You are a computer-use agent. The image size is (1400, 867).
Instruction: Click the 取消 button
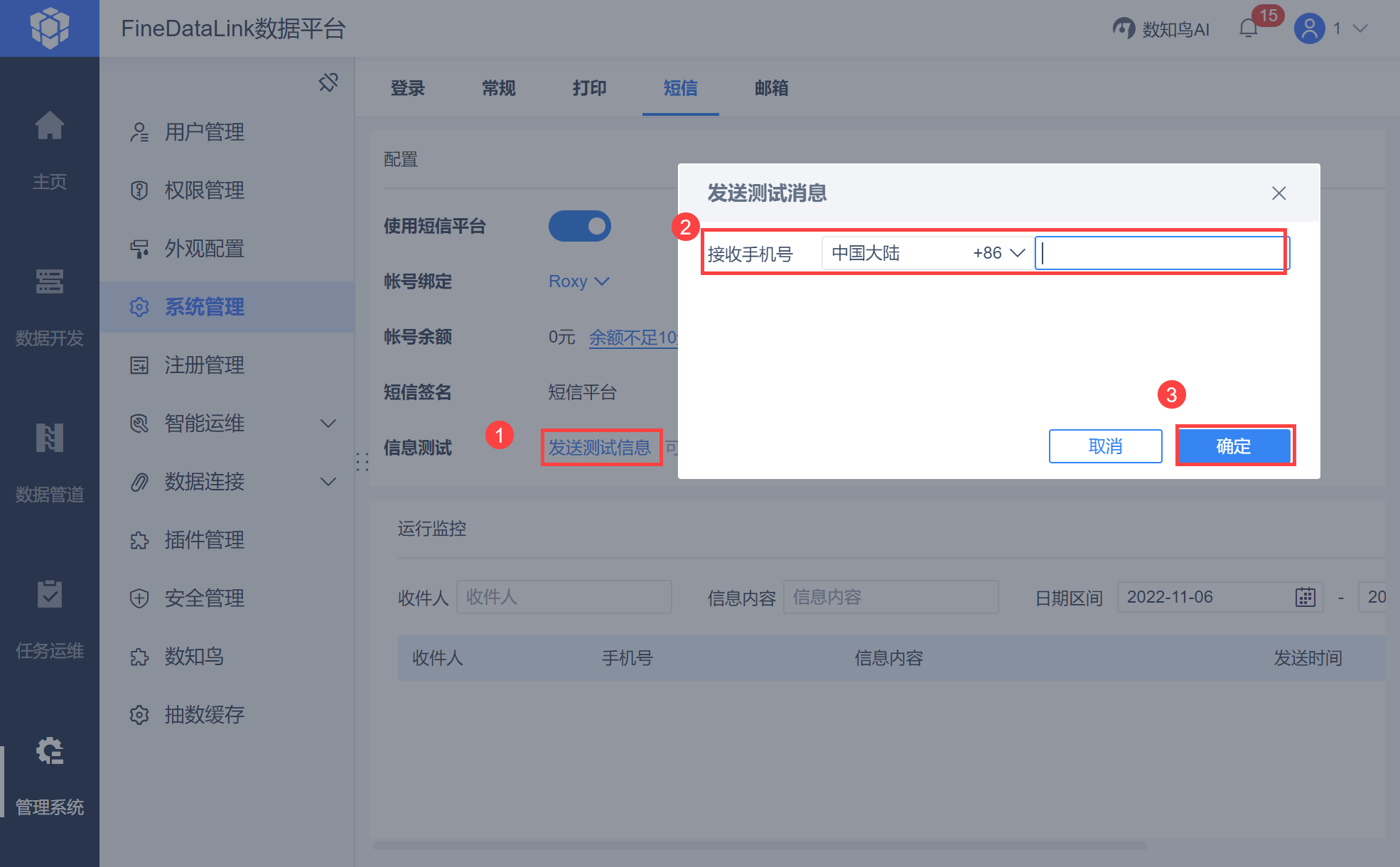[x=1105, y=446]
